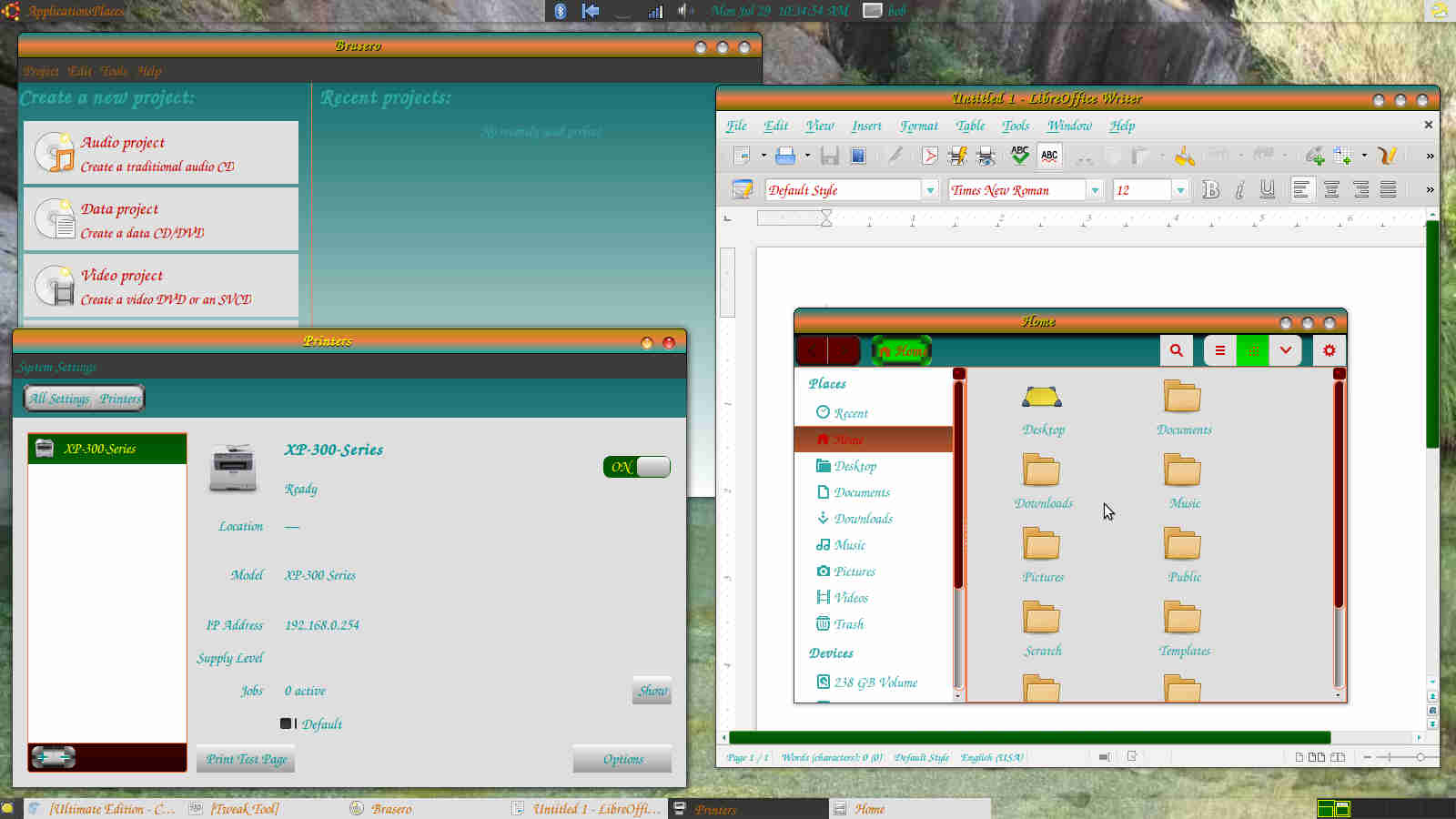Toggle Bold formatting in Writer

(1210, 189)
